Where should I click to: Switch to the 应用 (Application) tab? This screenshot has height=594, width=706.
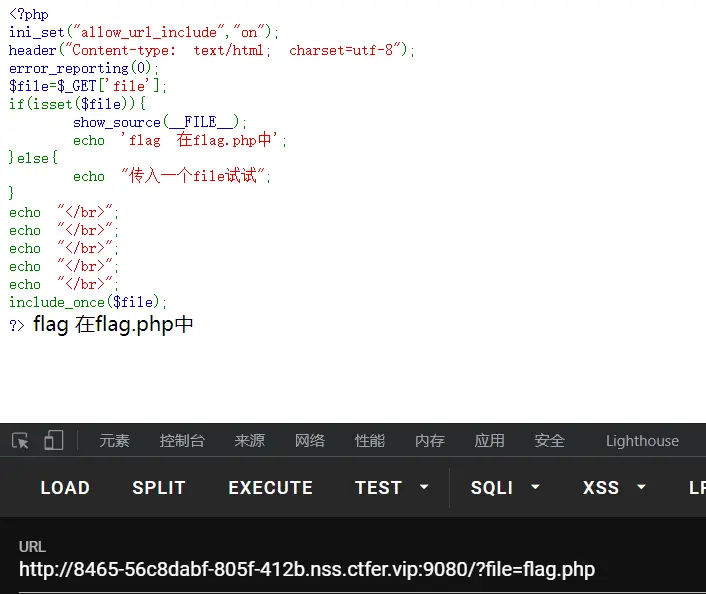click(490, 441)
